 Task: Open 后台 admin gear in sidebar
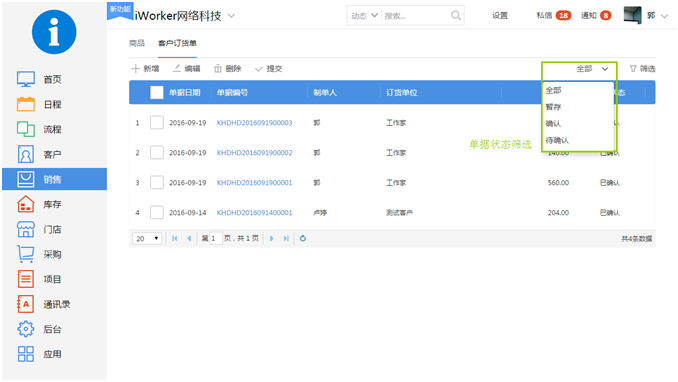pos(39,329)
